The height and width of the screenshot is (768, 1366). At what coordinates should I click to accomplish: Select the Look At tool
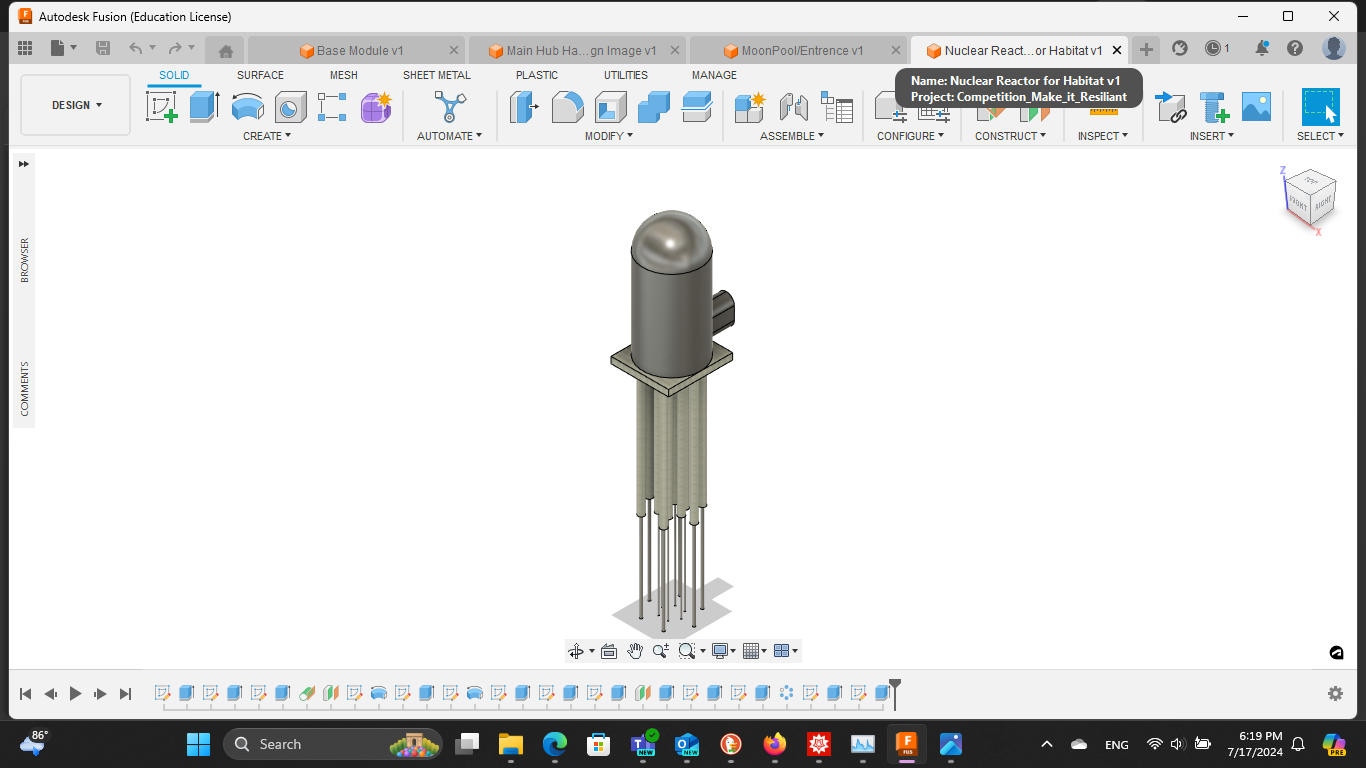(609, 651)
